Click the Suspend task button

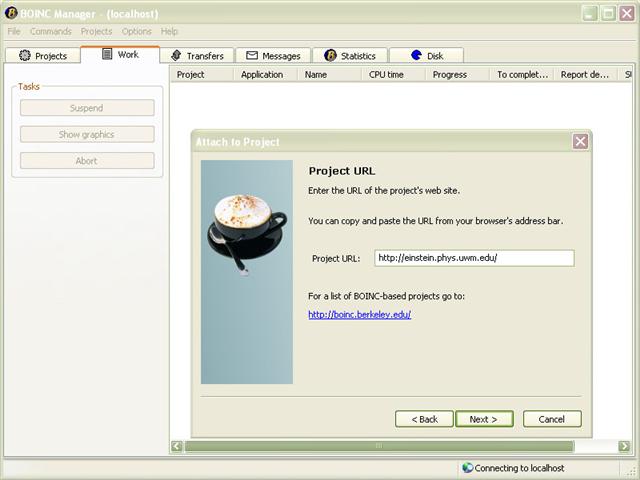coord(87,108)
